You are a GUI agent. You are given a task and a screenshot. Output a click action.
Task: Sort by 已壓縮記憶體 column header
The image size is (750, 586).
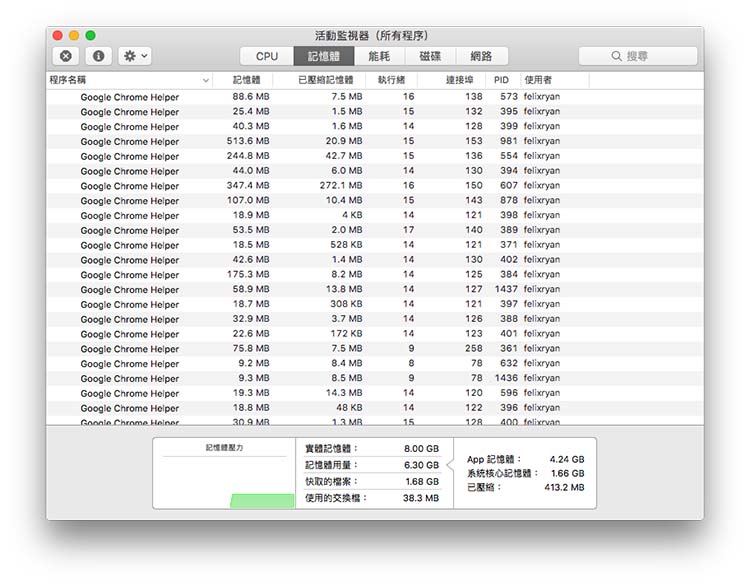point(320,80)
